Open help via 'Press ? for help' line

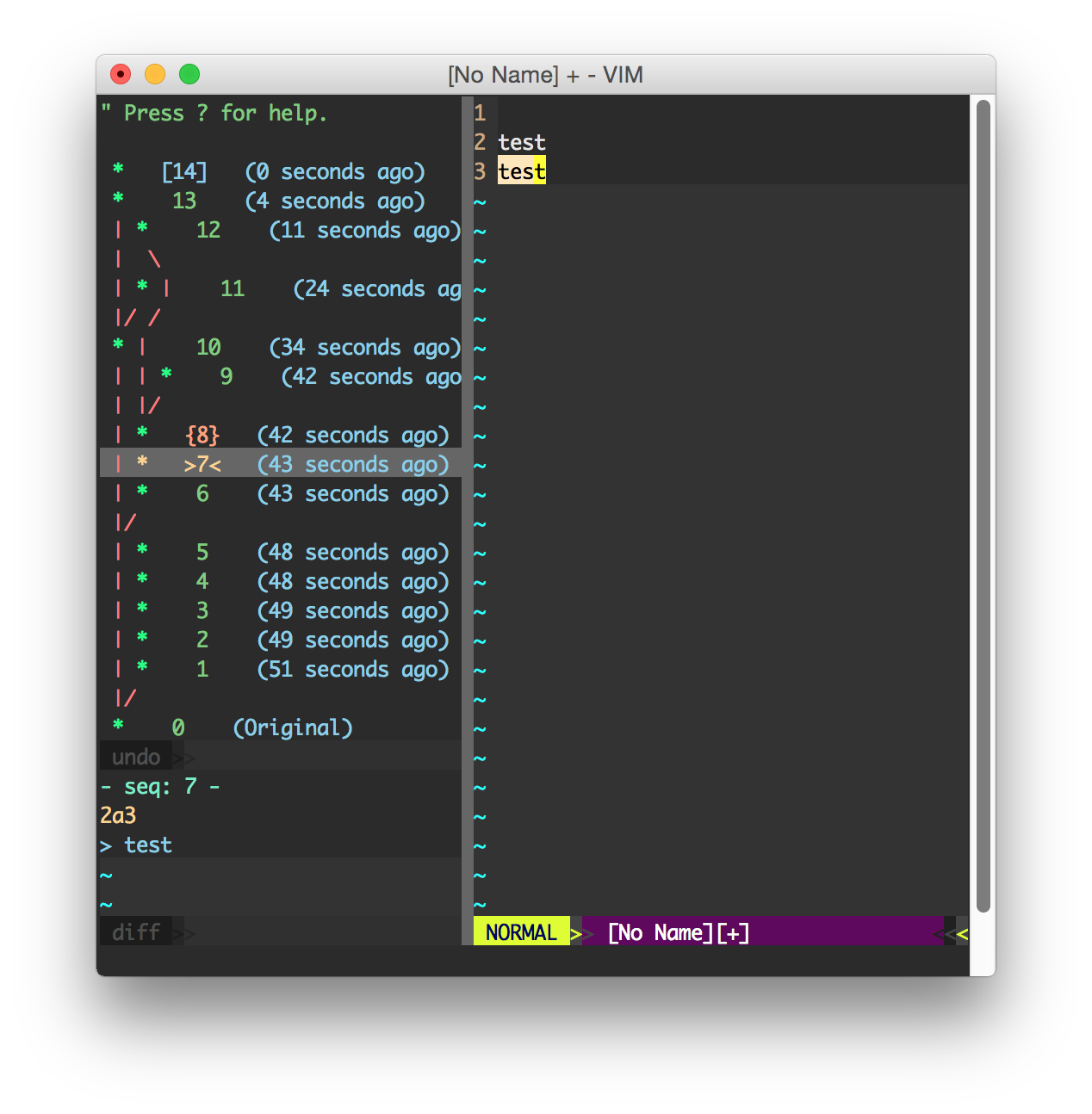click(214, 112)
